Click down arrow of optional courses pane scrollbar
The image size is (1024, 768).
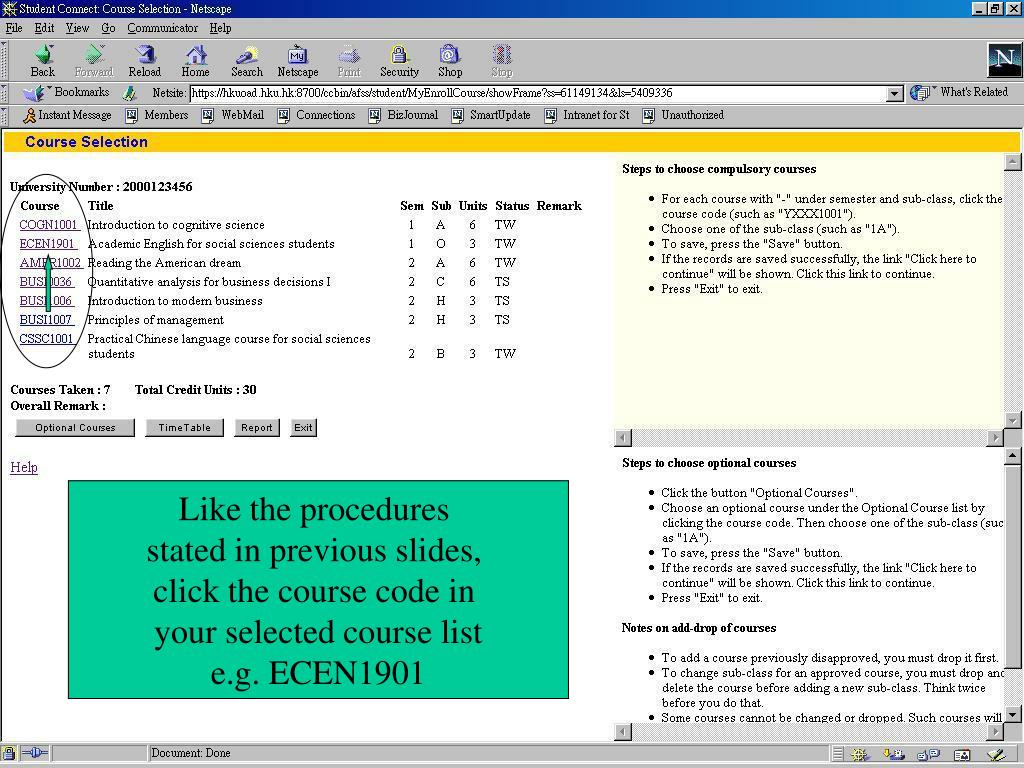tap(1012, 715)
